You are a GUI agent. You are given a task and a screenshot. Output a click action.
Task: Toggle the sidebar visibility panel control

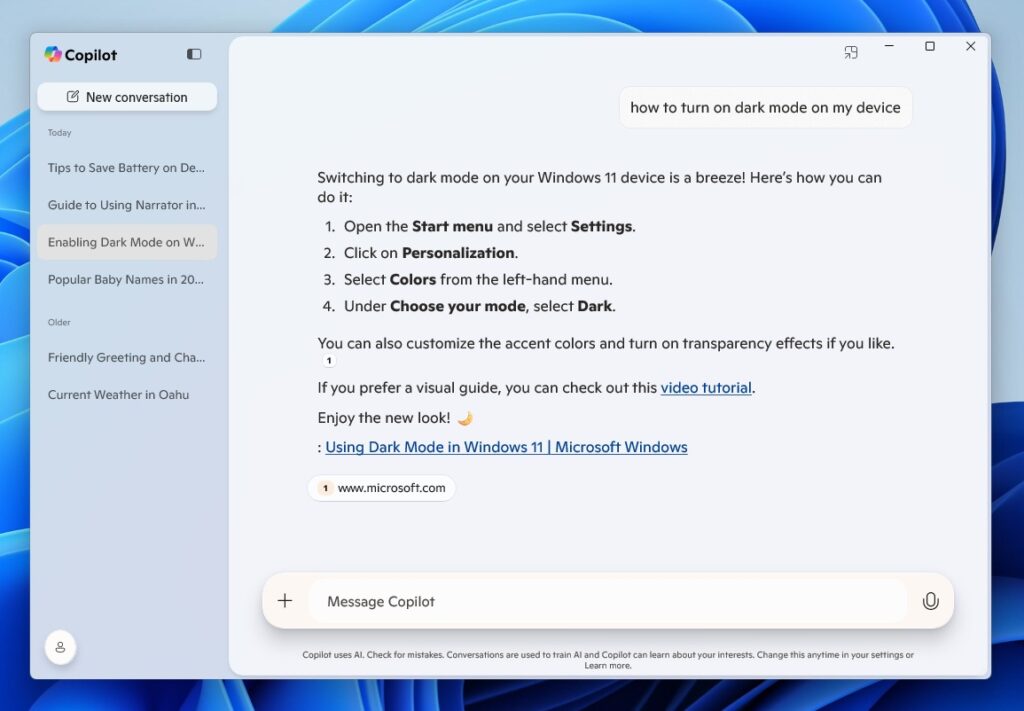click(x=193, y=54)
